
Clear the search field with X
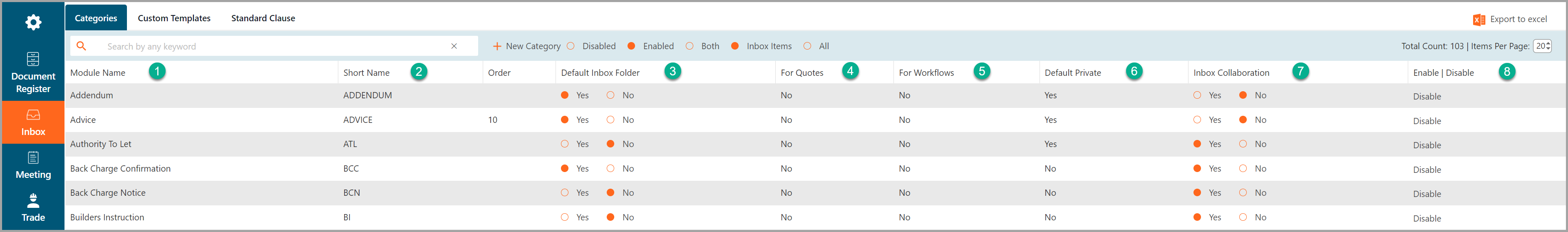click(454, 46)
